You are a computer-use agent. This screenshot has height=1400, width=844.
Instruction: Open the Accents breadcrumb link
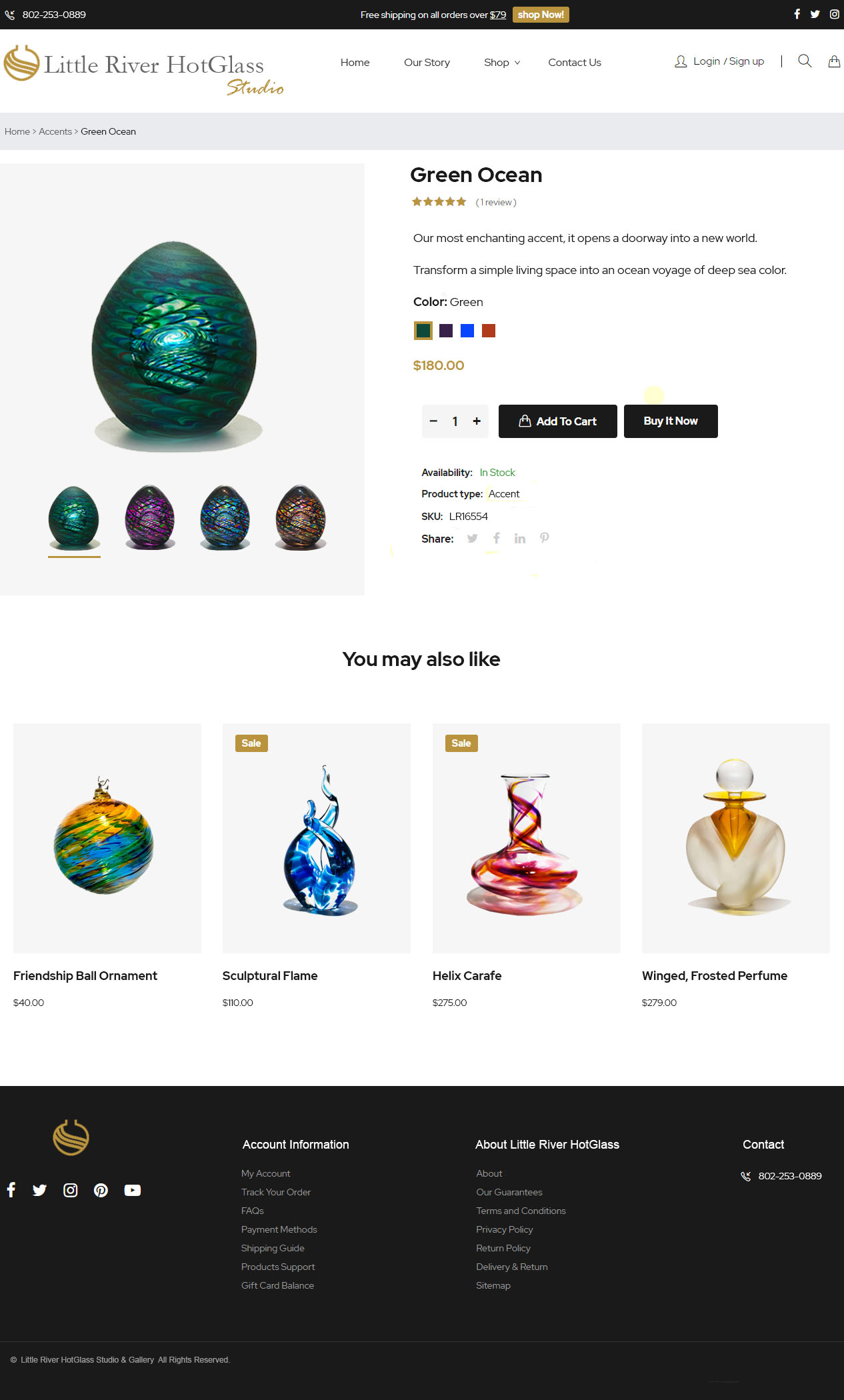coord(55,131)
